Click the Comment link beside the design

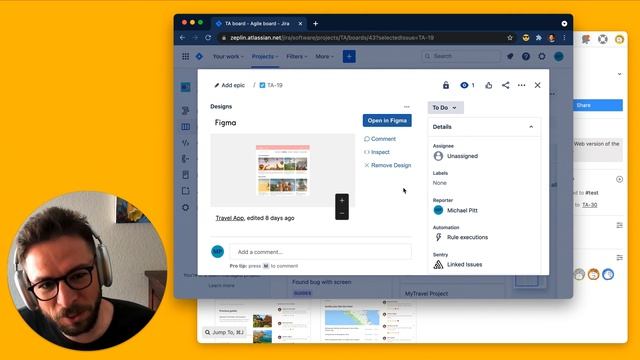[380, 139]
